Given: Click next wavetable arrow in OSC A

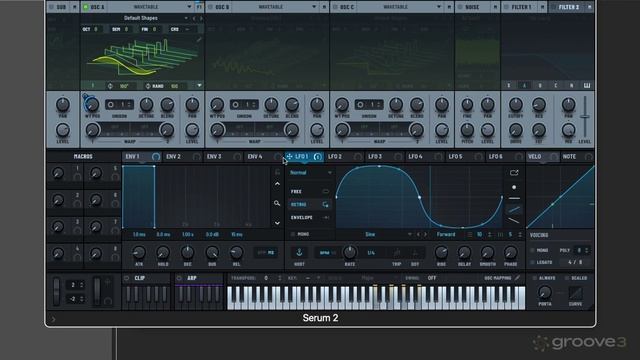Looking at the screenshot, I should pos(201,18).
